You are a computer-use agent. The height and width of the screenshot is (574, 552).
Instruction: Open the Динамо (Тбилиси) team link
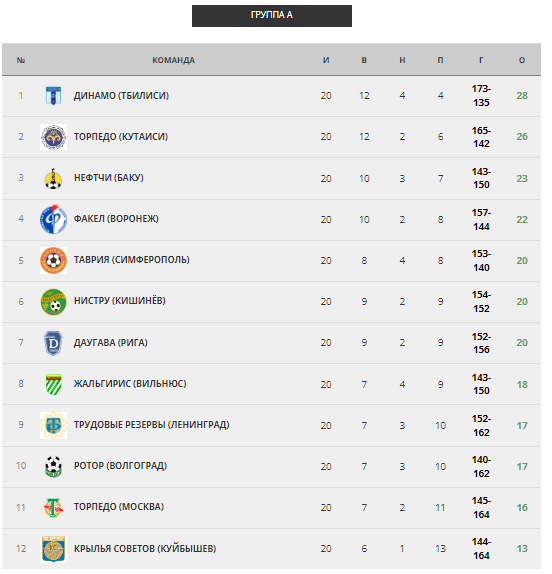click(x=123, y=97)
